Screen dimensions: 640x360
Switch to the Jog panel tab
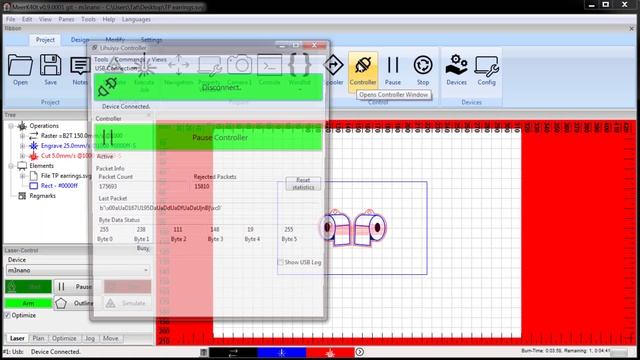click(x=90, y=338)
